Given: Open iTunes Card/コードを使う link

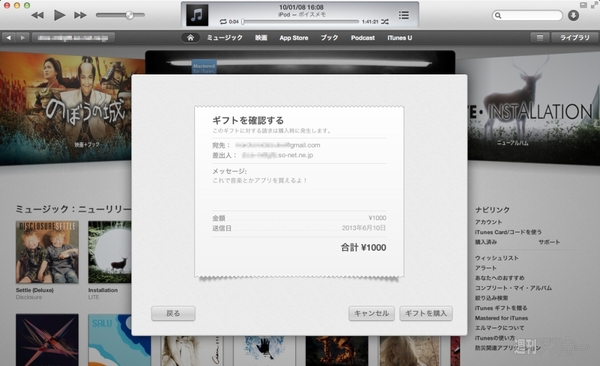Looking at the screenshot, I should [508, 232].
